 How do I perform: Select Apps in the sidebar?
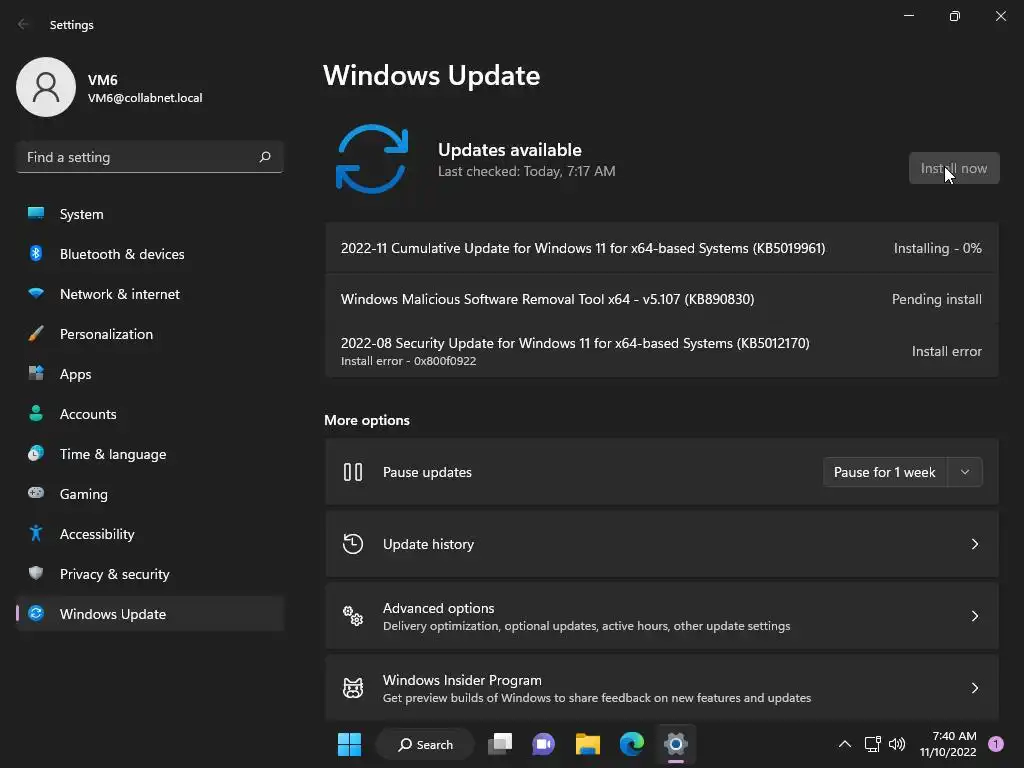[x=150, y=374]
